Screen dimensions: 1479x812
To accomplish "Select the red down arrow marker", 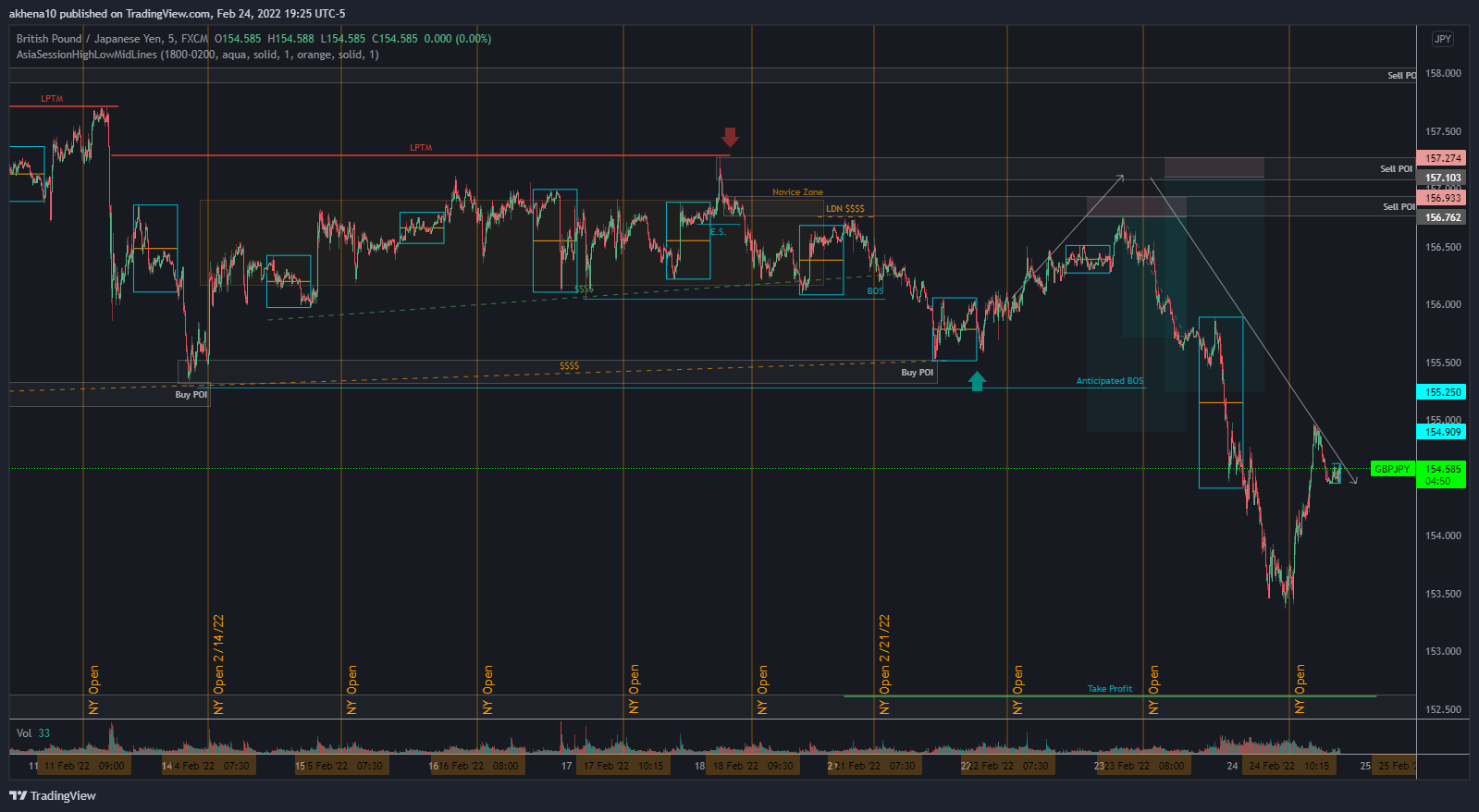I will click(730, 137).
